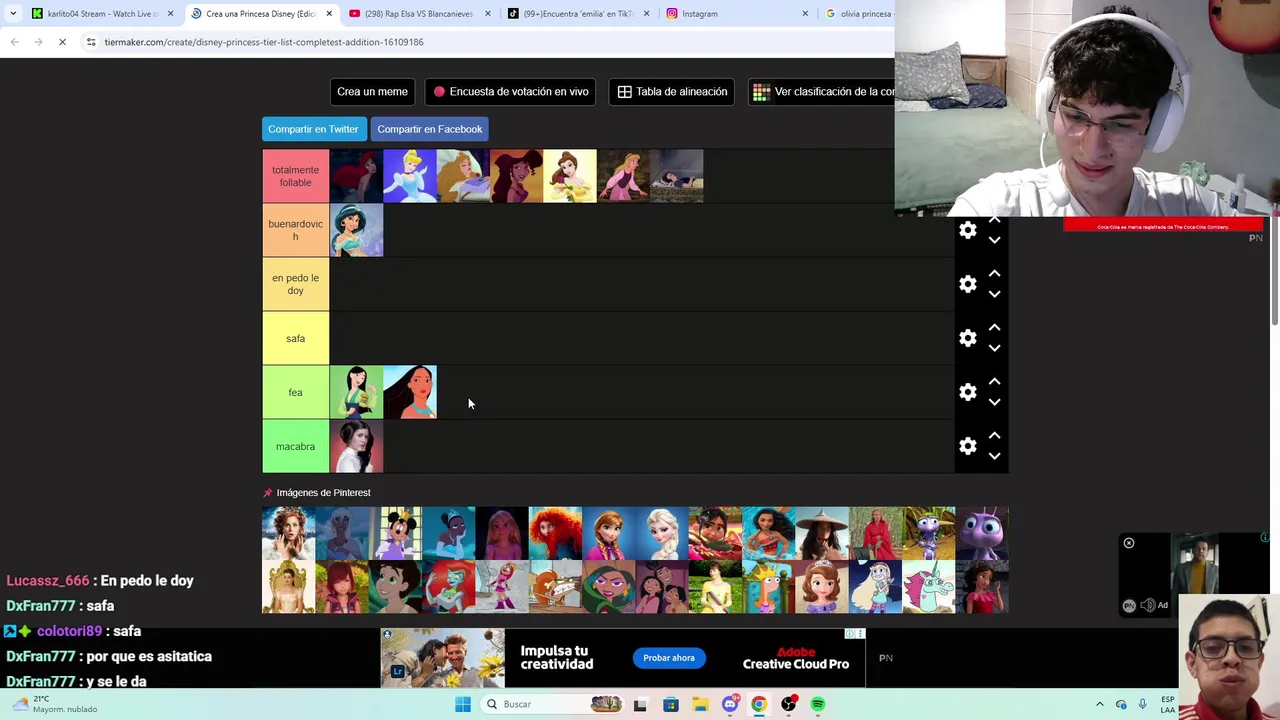This screenshot has height=720, width=1280.
Task: Close the Crea una Princesa Disney tab
Action: coord(329,14)
